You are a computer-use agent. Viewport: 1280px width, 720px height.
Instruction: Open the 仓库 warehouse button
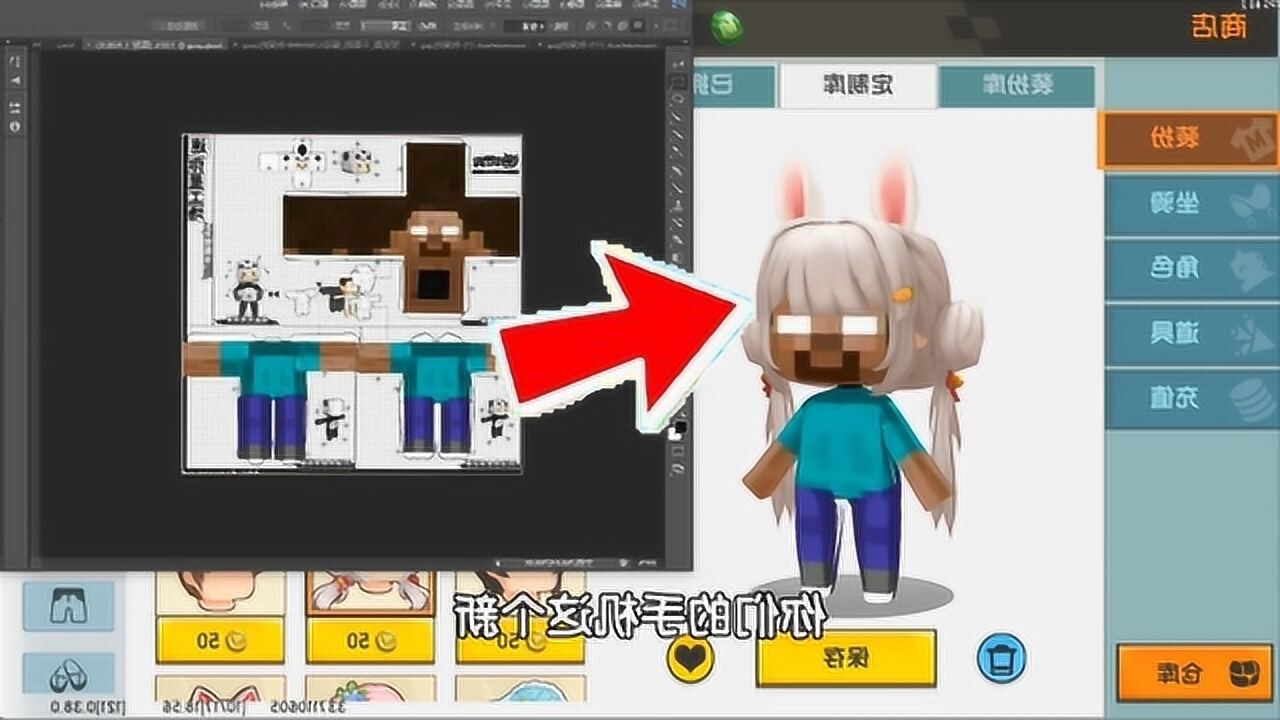coord(1194,674)
